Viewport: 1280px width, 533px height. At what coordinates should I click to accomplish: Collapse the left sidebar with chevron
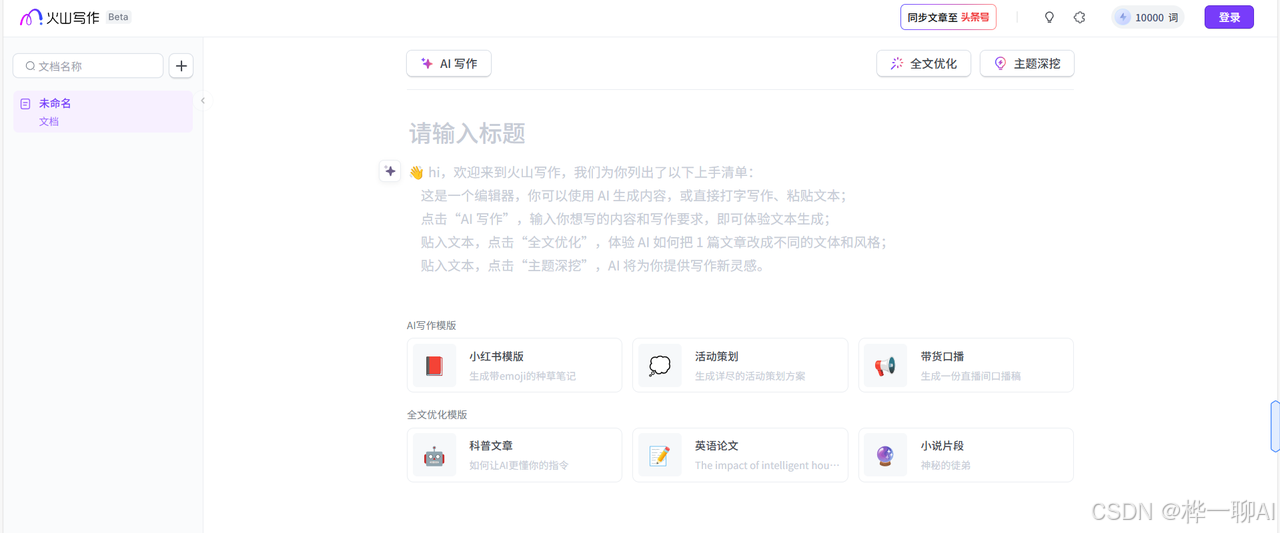pos(203,101)
